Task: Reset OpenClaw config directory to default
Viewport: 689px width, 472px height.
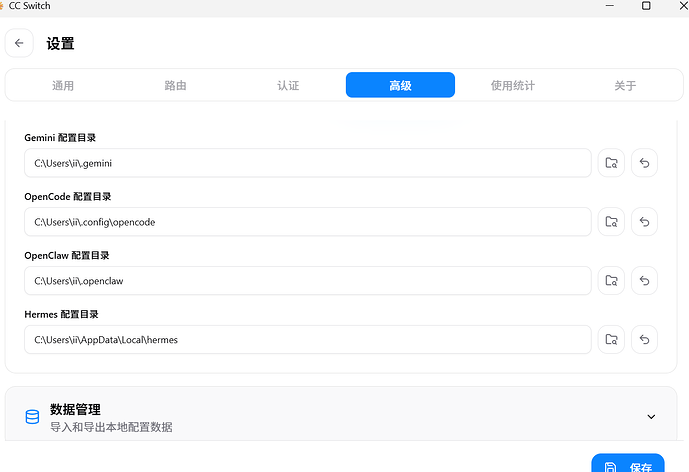Action: click(x=644, y=281)
